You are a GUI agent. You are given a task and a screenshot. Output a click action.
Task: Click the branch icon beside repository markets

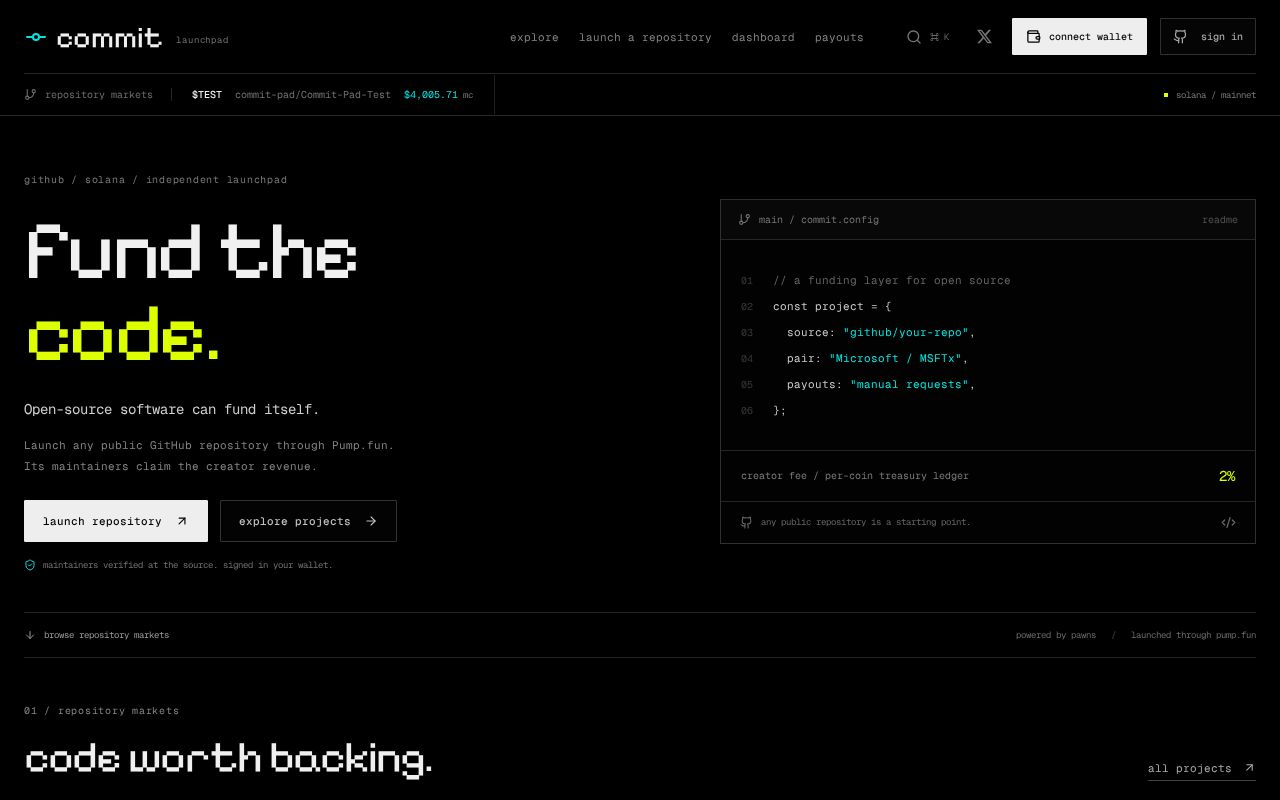click(x=30, y=95)
